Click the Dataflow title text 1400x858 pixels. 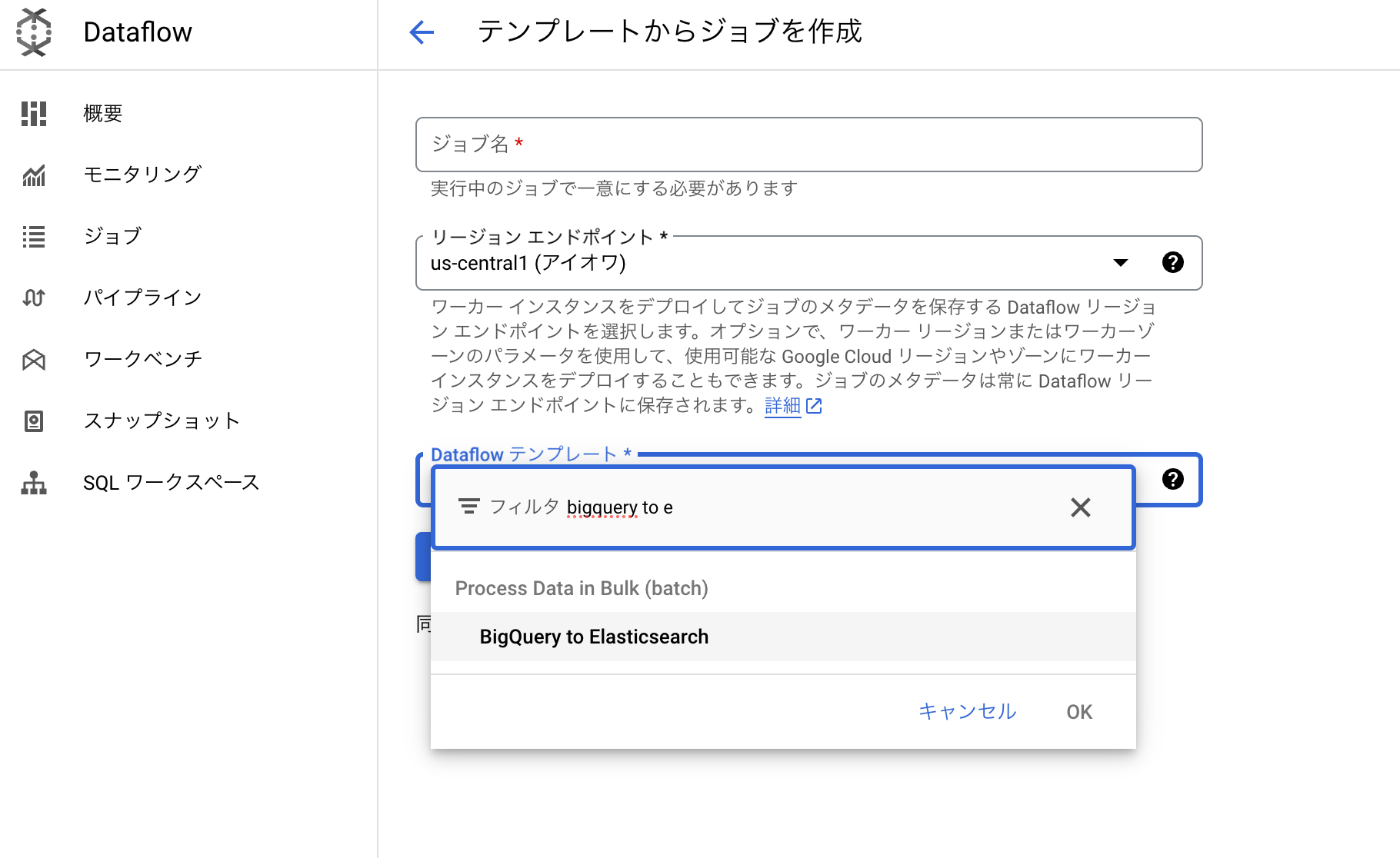138,33
